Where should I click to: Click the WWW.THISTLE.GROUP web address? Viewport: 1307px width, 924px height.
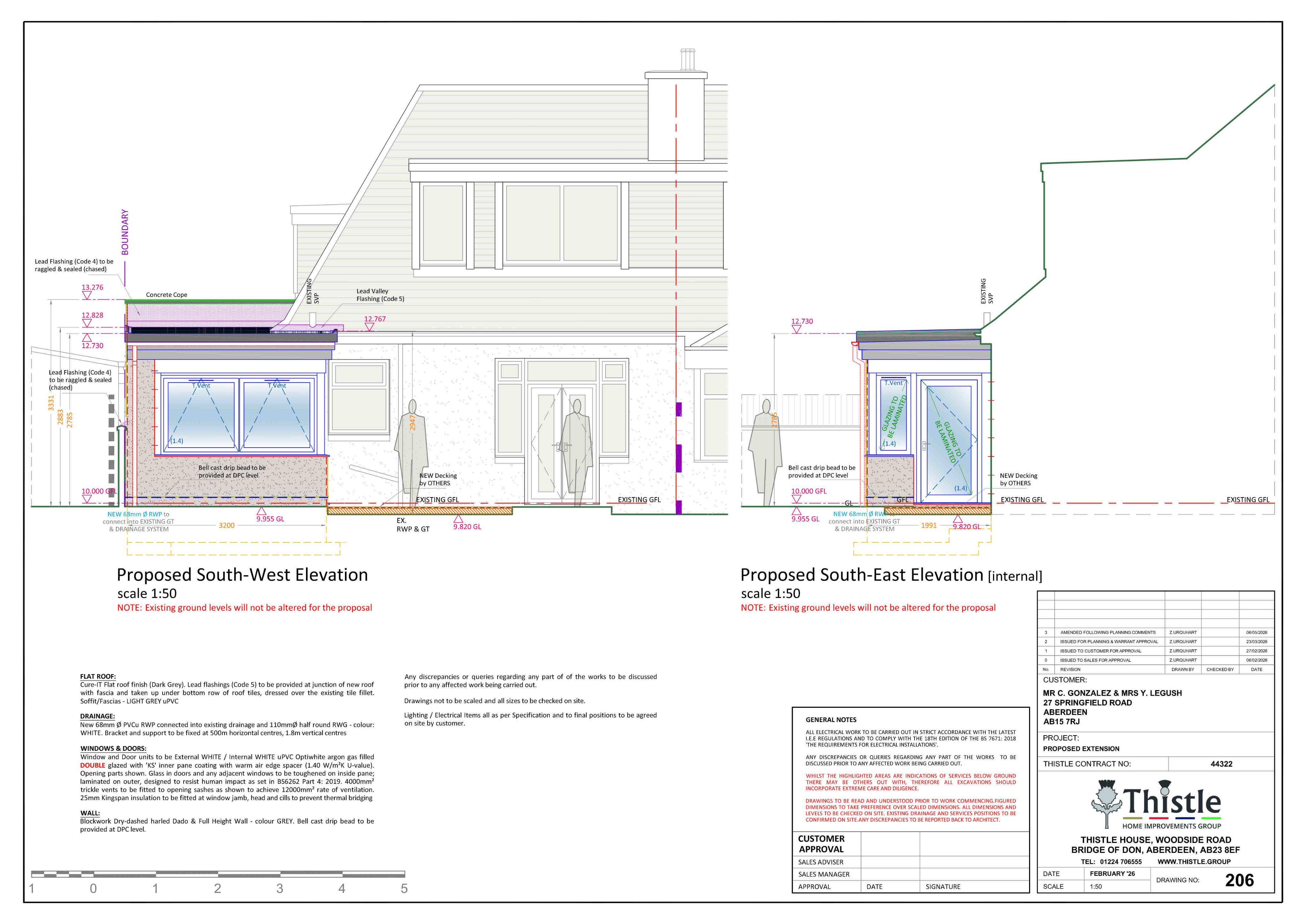click(x=1194, y=862)
